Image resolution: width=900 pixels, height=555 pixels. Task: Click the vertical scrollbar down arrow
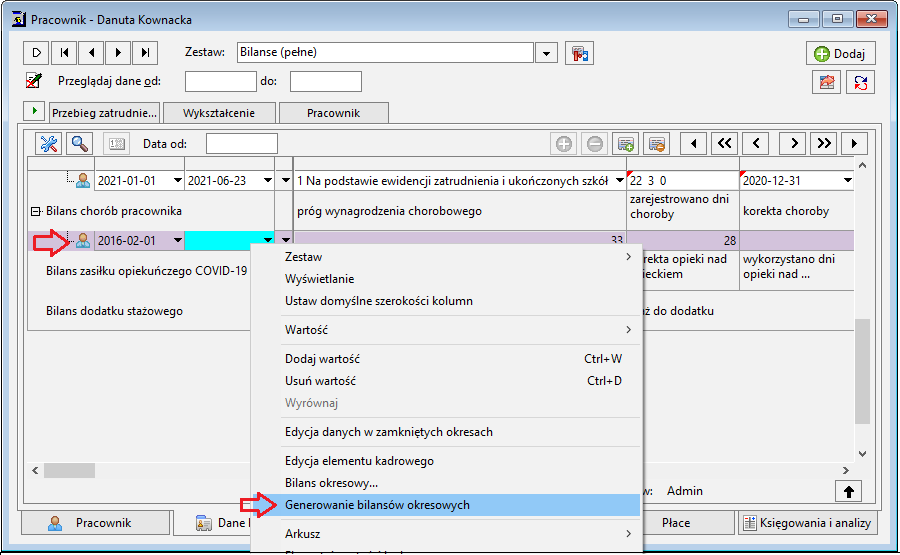coord(862,453)
